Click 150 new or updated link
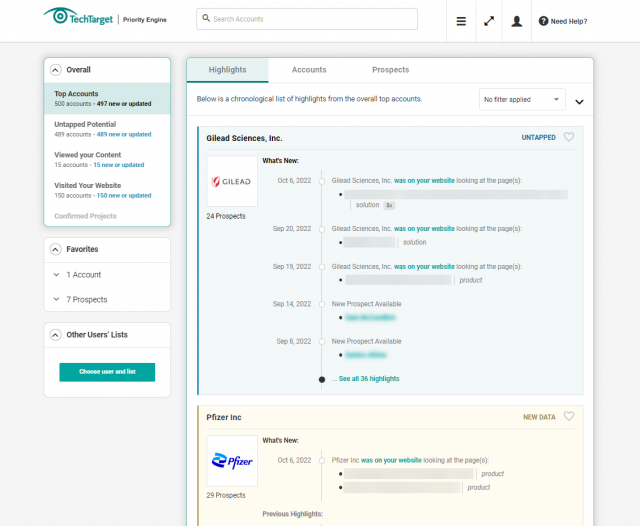The height and width of the screenshot is (526, 640). [x=124, y=195]
